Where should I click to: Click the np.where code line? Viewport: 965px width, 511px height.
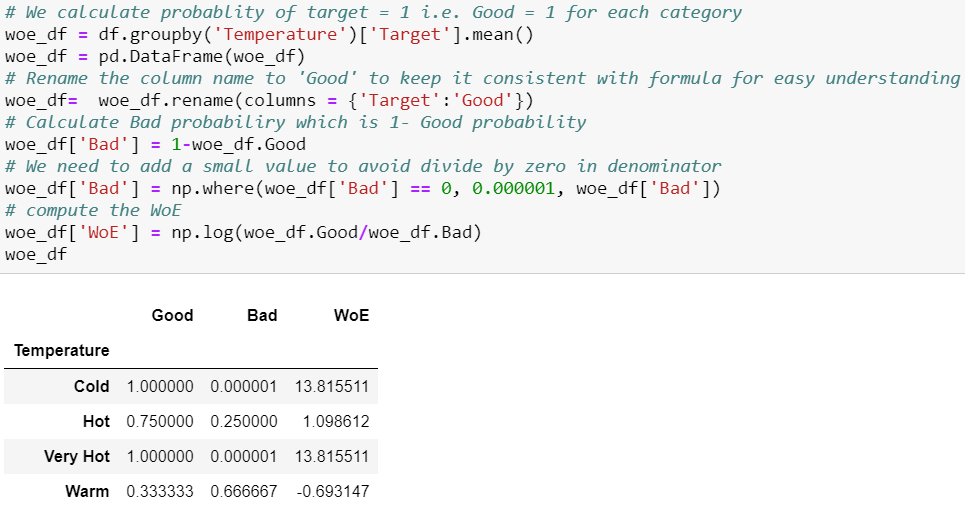362,188
